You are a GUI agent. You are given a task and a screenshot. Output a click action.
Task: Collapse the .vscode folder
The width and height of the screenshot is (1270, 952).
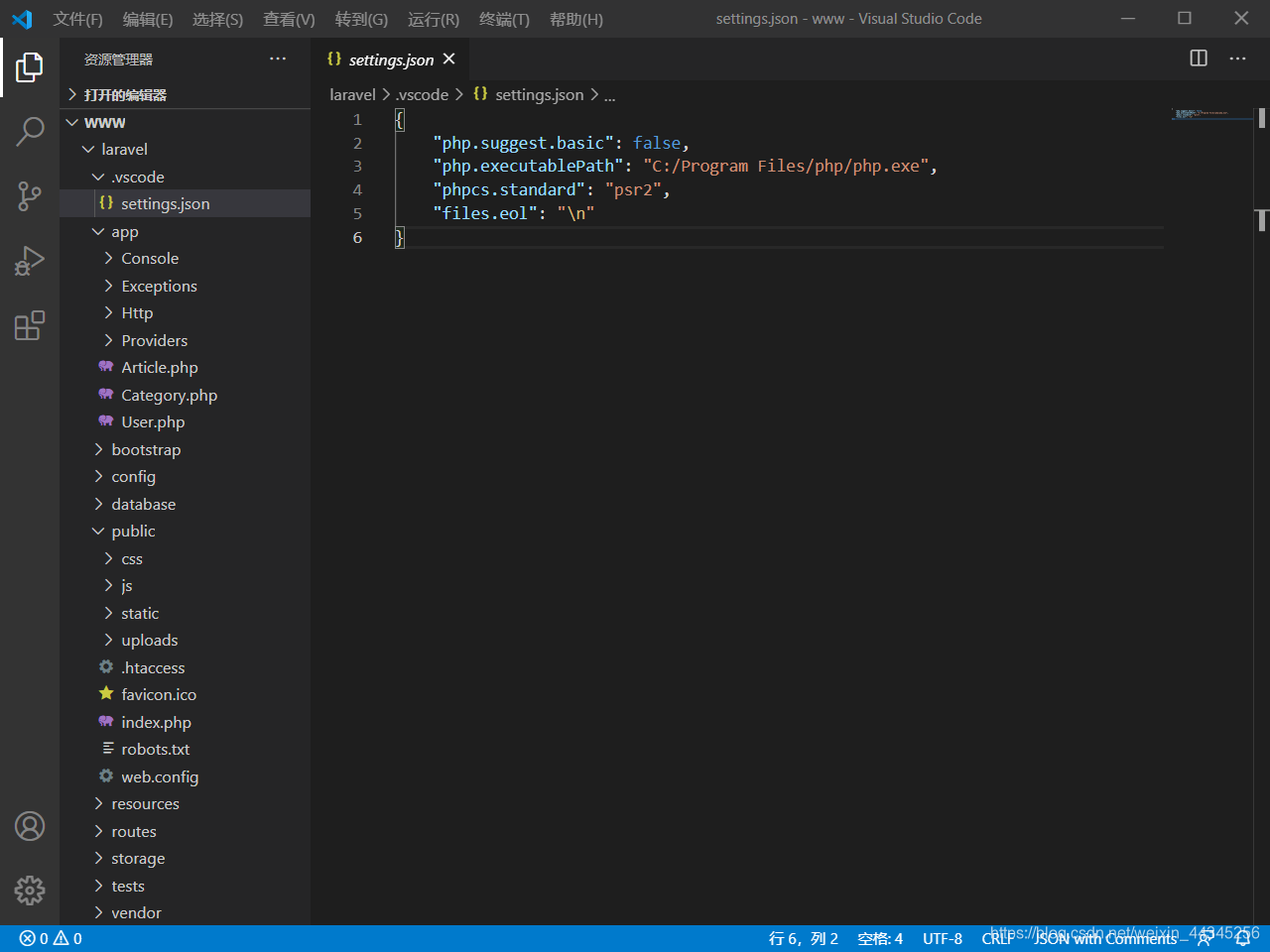(185, 177)
